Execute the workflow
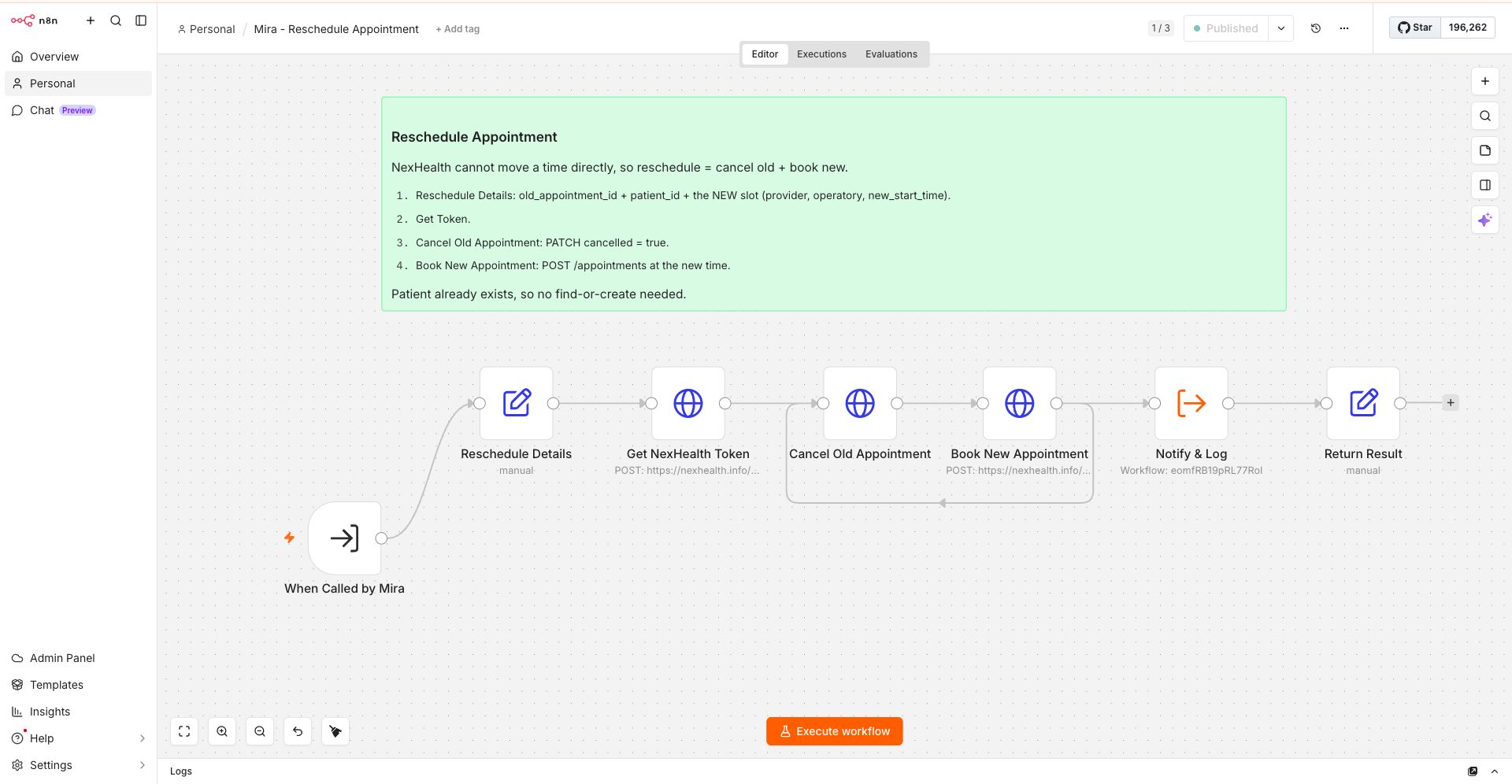1512x784 pixels. [x=835, y=731]
